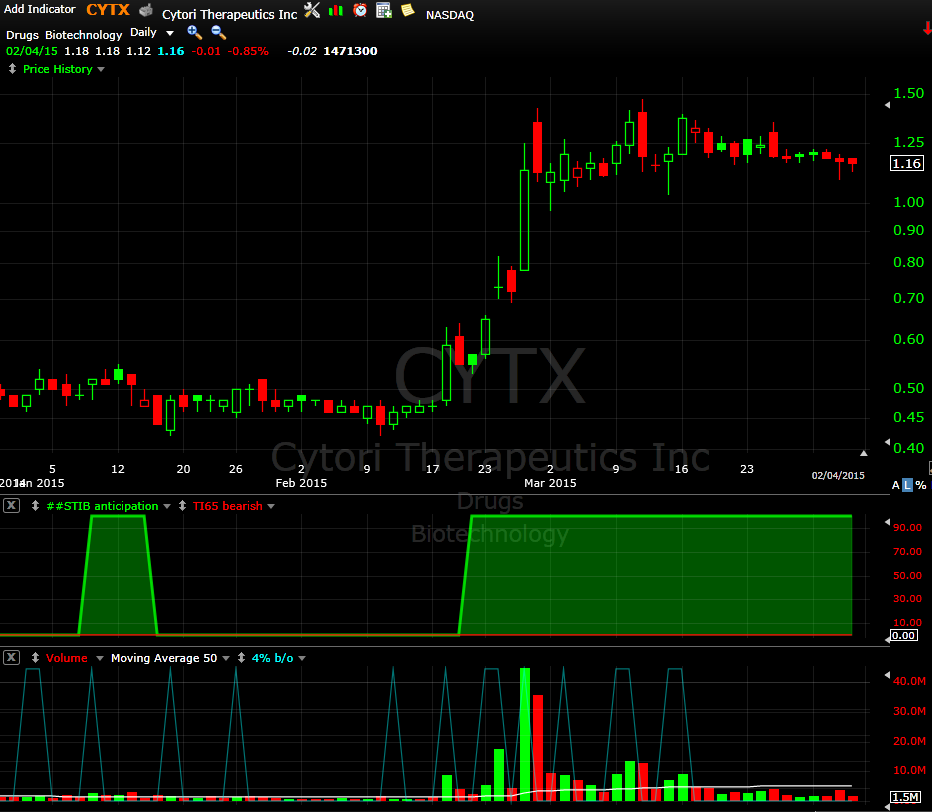Expand the 4% b/o dropdown
This screenshot has height=812, width=932.
click(x=302, y=658)
